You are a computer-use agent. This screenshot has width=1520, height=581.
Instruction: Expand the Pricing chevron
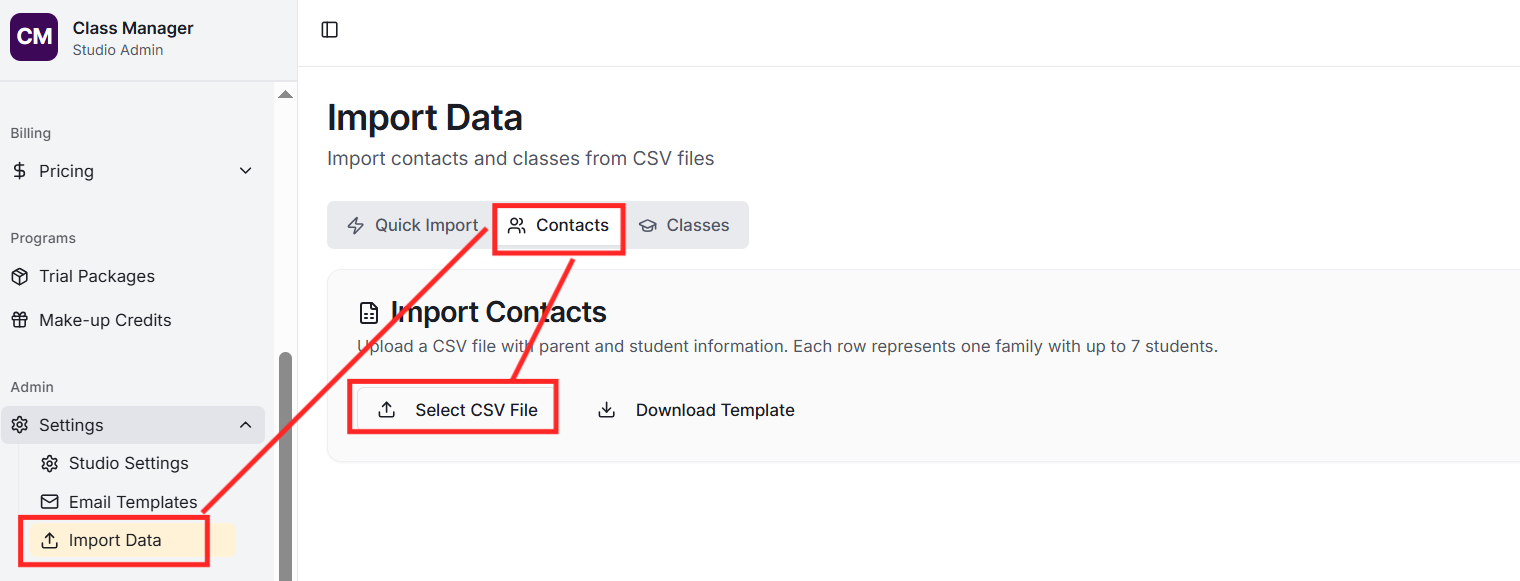246,171
